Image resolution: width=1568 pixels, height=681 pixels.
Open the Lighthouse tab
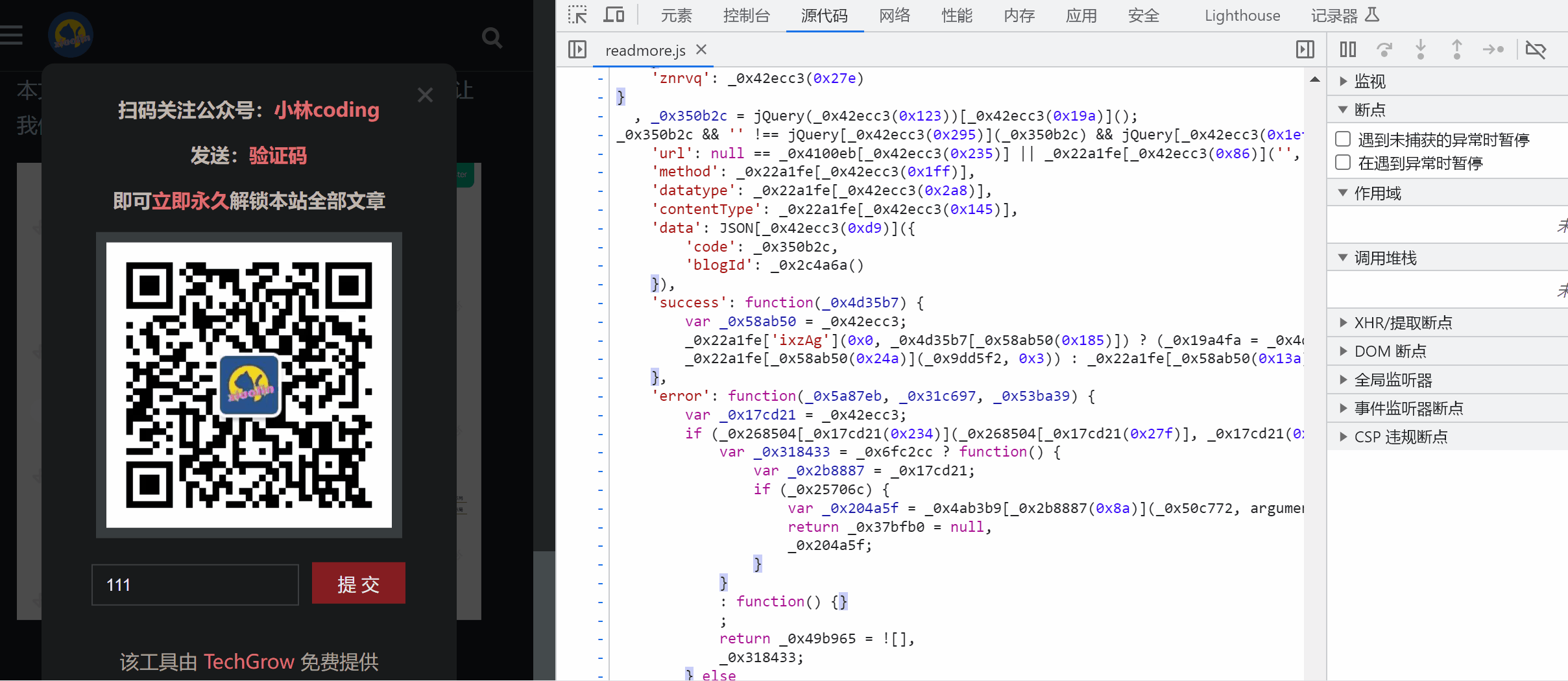click(1242, 16)
